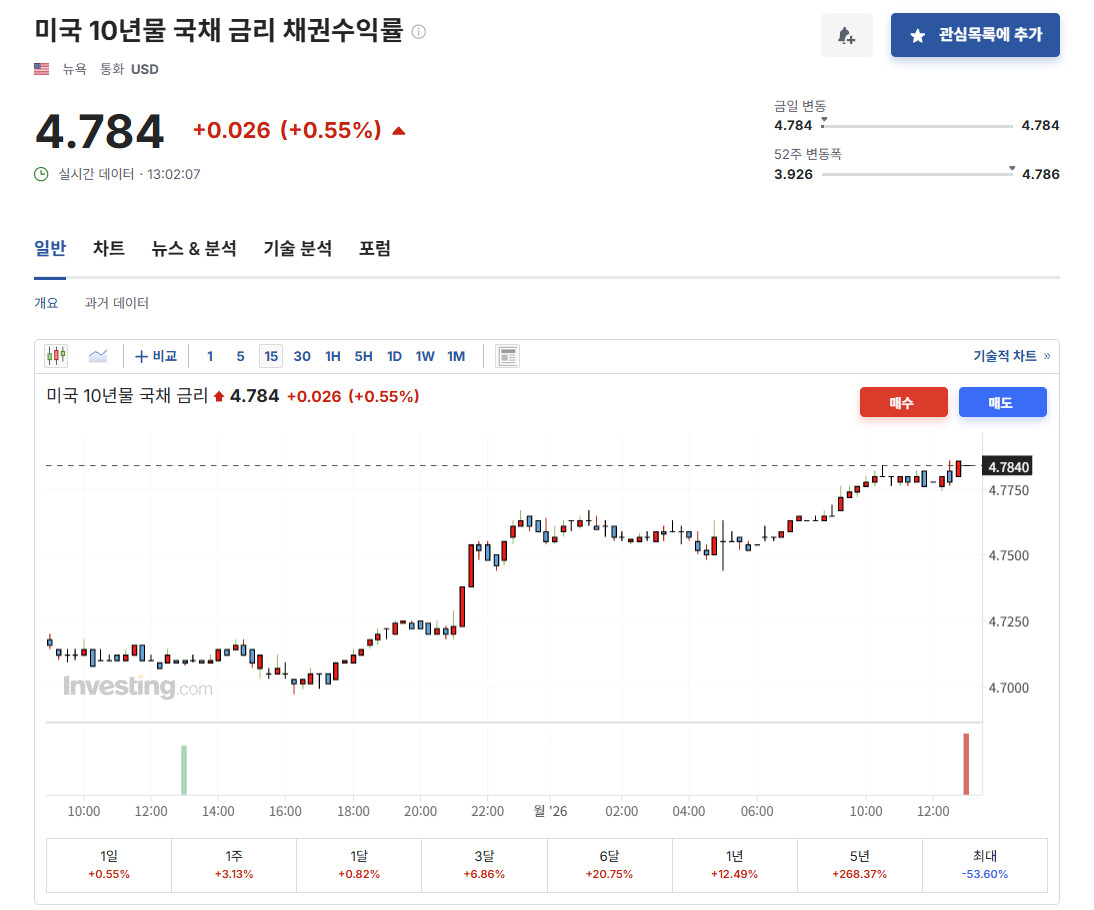This screenshot has width=1094, height=910.
Task: Switch to the 차트 tab
Action: (109, 248)
